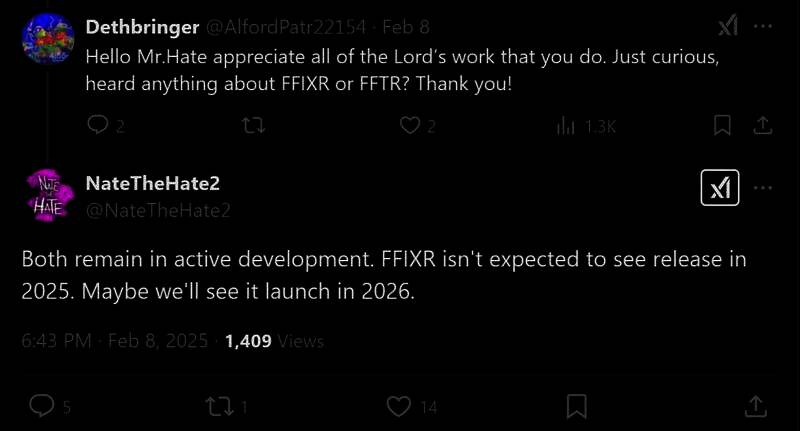Open Grok icon on Dethbringer's tweet

click(728, 27)
